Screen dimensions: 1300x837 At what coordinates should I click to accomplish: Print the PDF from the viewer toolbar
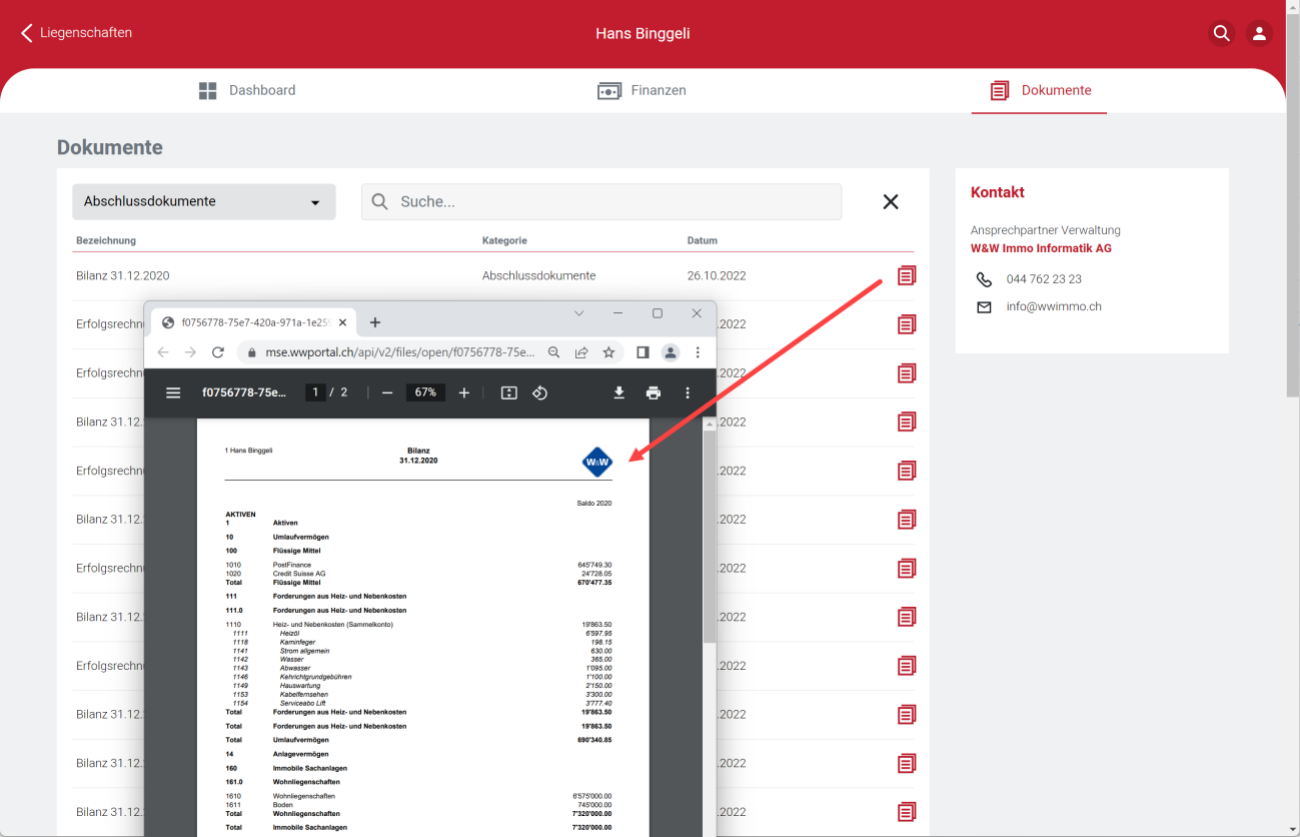[x=653, y=393]
